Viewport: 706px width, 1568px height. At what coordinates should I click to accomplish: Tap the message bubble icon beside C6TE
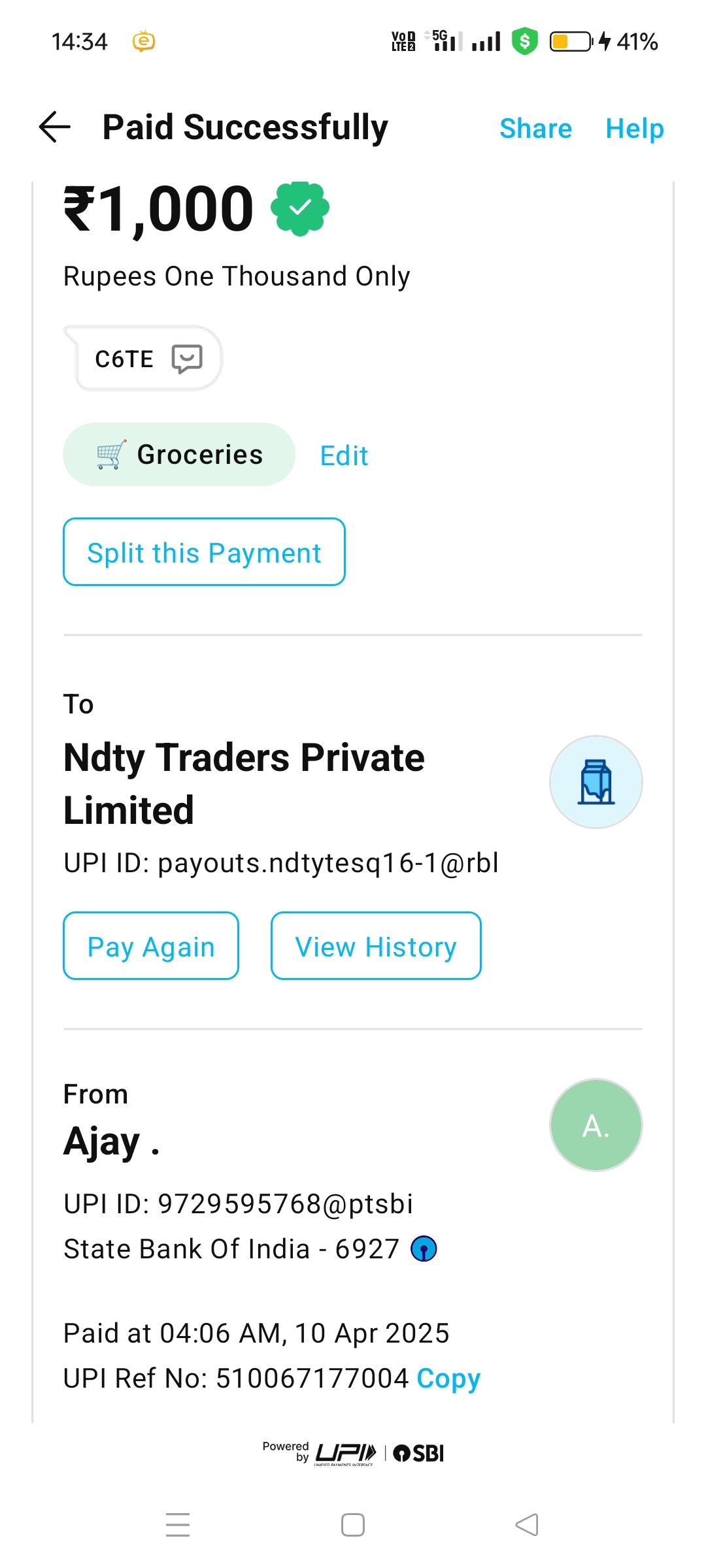tap(187, 359)
